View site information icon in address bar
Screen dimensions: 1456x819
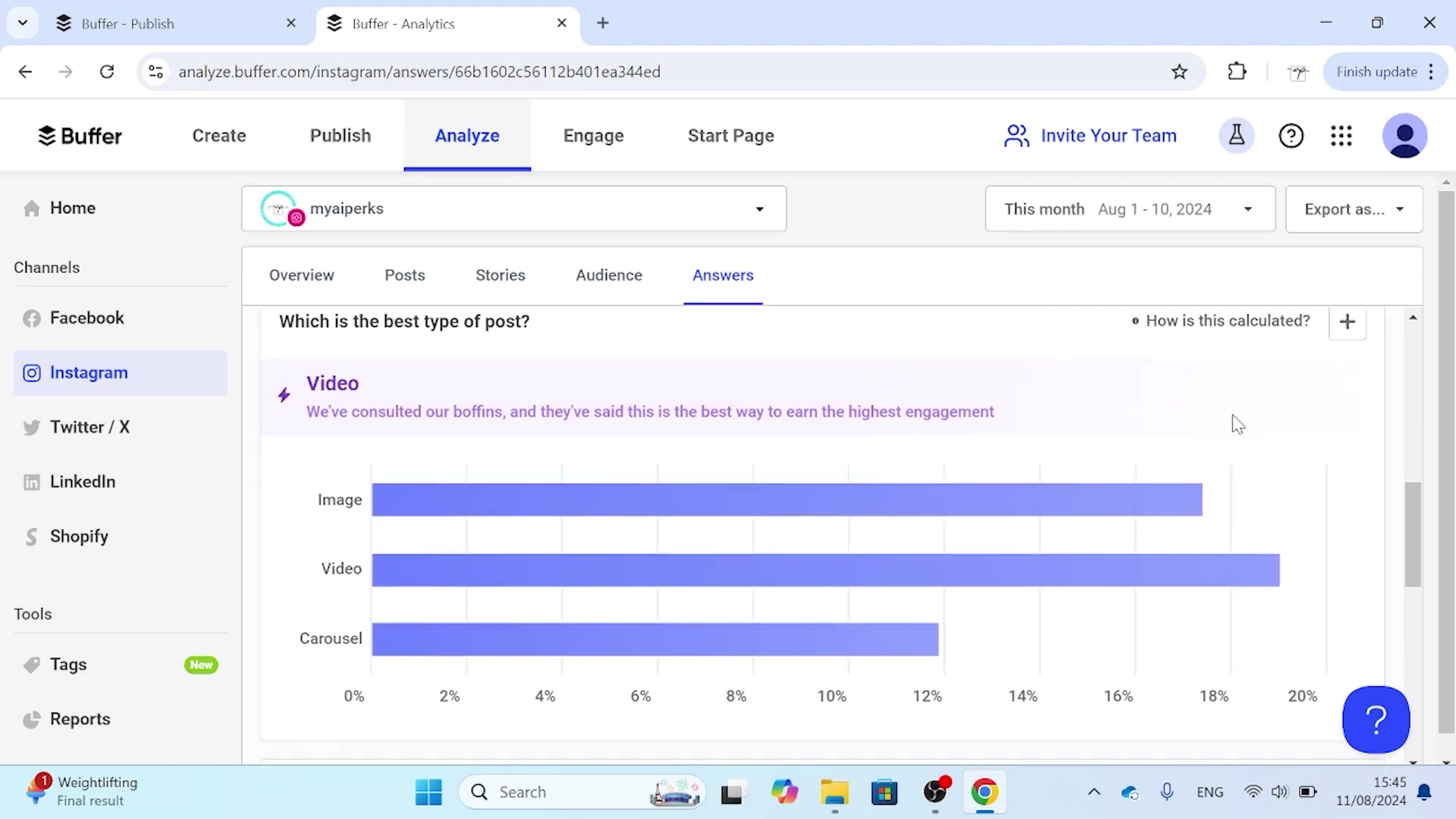click(155, 71)
